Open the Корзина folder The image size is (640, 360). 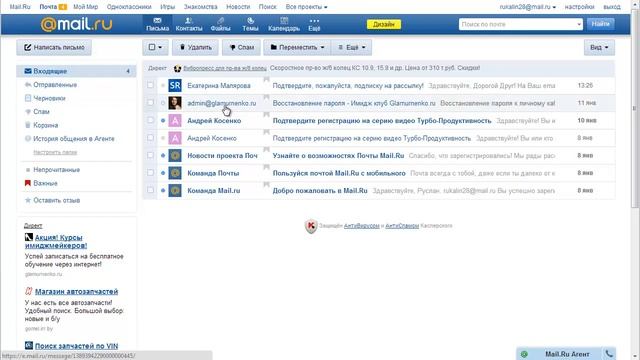click(x=45, y=125)
